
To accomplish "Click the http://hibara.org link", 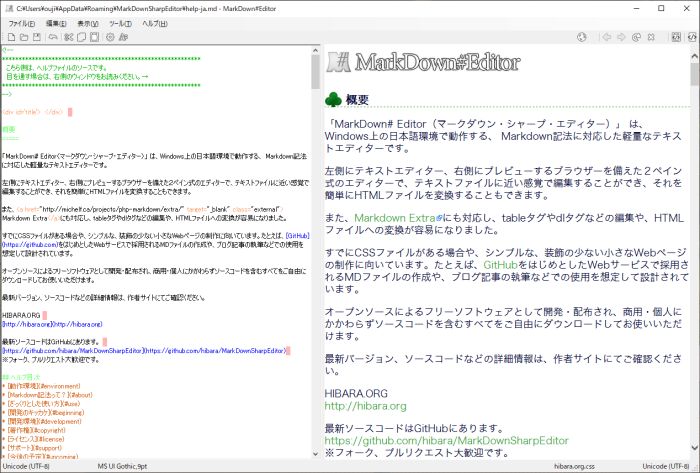I will click(365, 406).
